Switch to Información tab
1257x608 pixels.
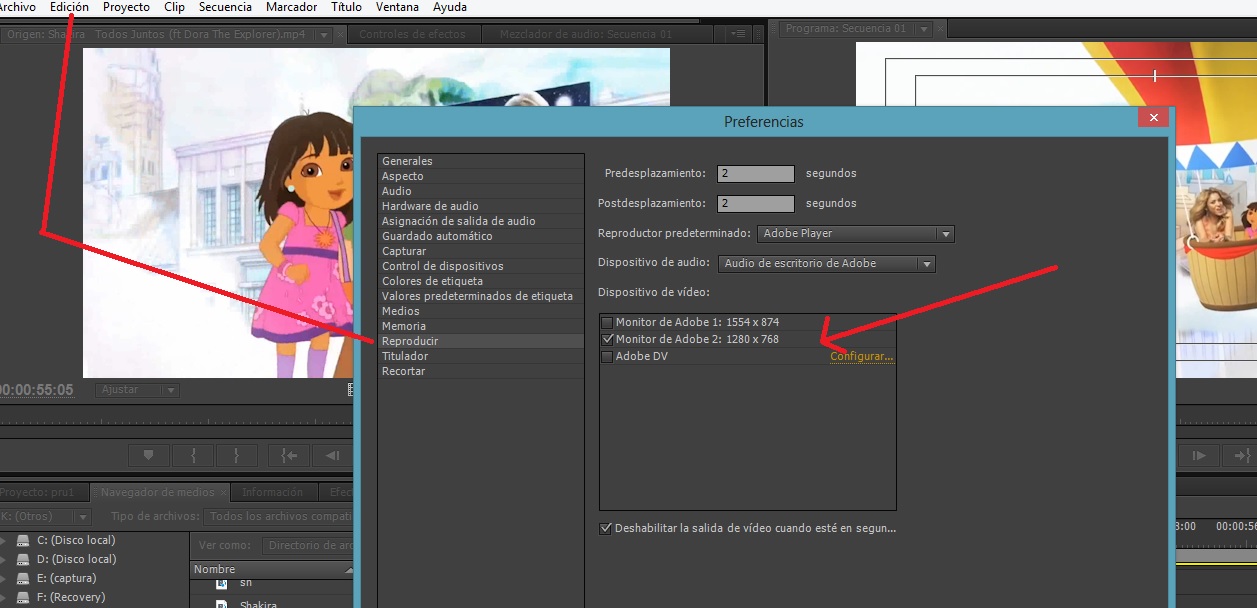272,492
